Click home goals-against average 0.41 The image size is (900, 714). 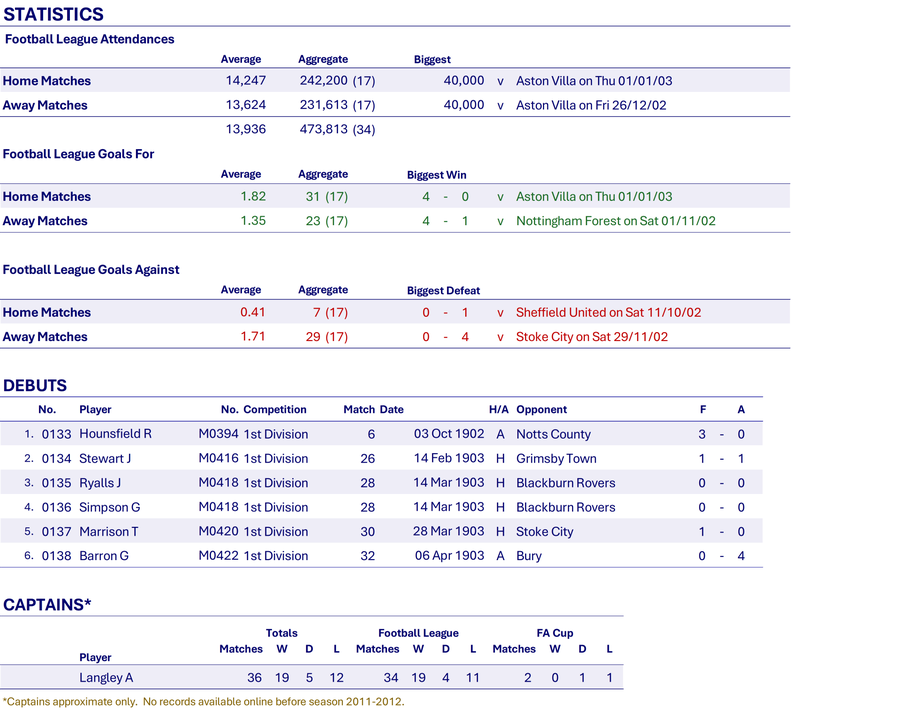click(253, 312)
